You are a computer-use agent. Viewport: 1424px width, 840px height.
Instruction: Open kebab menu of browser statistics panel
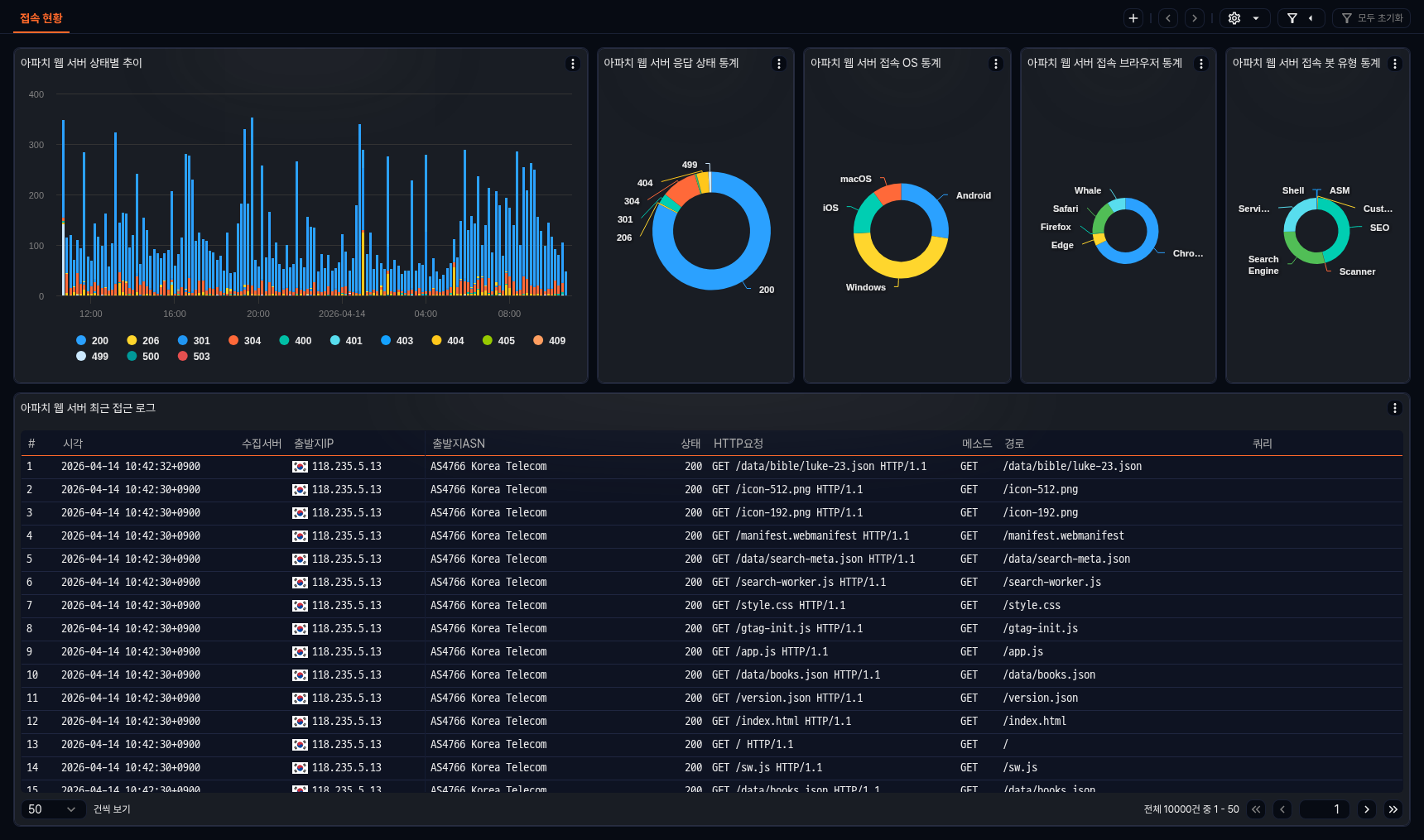pyautogui.click(x=1200, y=64)
